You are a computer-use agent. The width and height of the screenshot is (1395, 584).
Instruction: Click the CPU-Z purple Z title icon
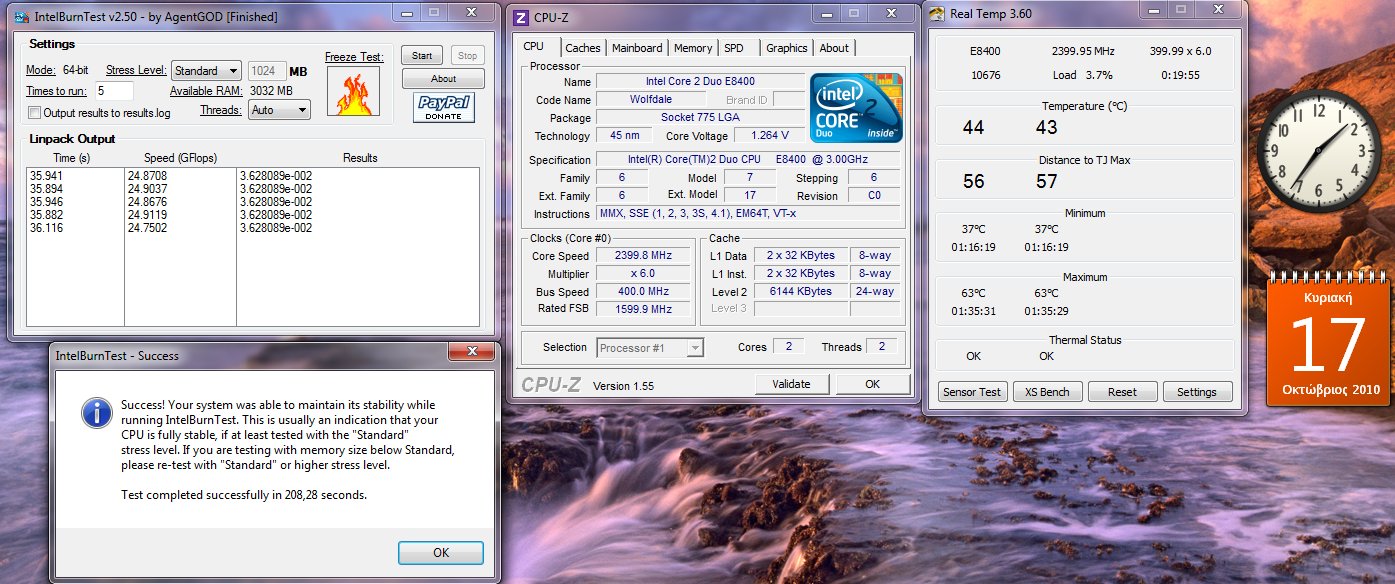point(520,19)
